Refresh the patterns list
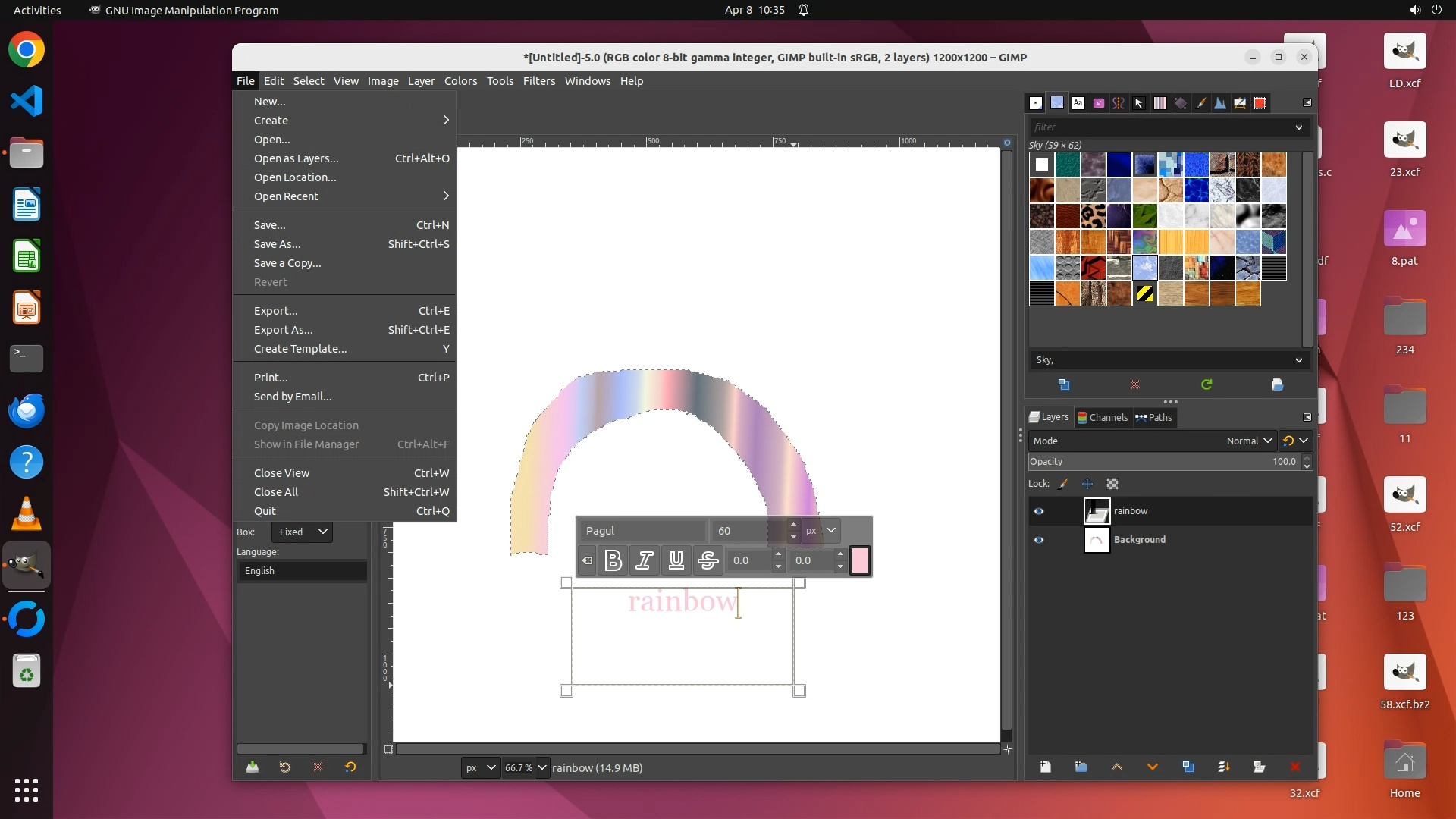Screen dimensions: 1456x819 (x=1206, y=384)
